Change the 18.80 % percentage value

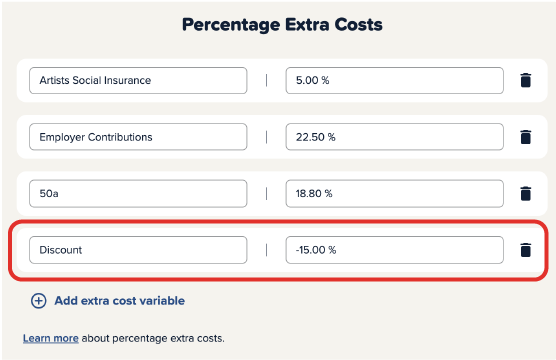pos(395,193)
